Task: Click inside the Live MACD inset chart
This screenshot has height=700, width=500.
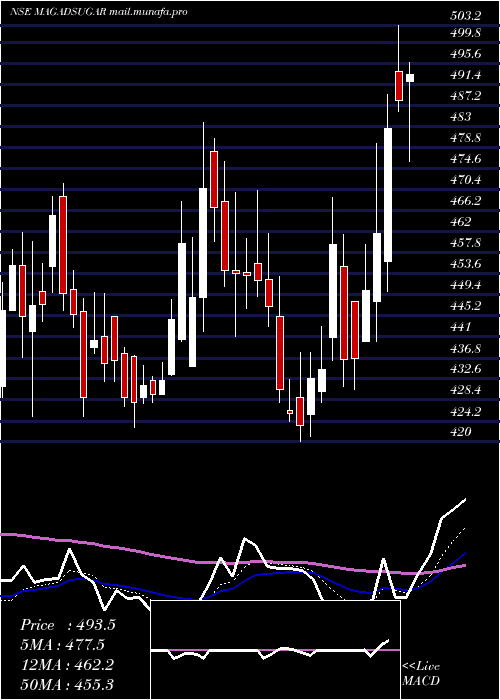Action: click(275, 650)
